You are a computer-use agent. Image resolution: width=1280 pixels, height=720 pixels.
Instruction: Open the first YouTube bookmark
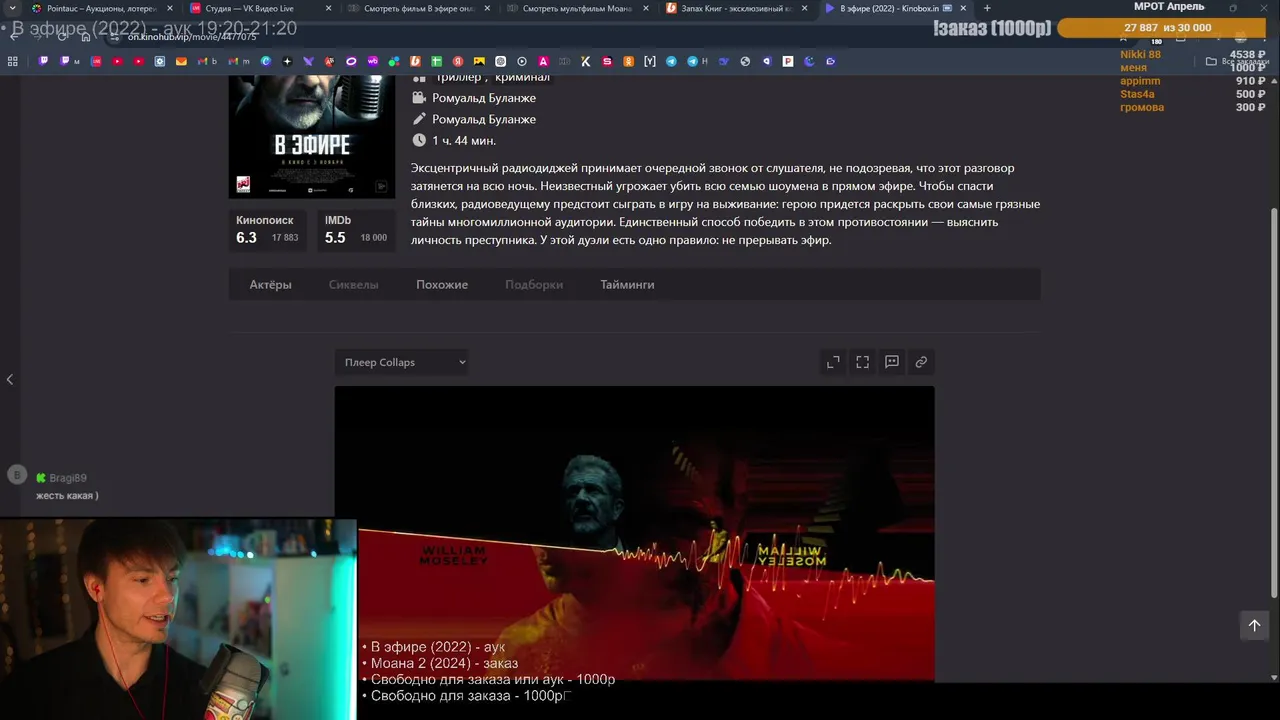pos(118,61)
